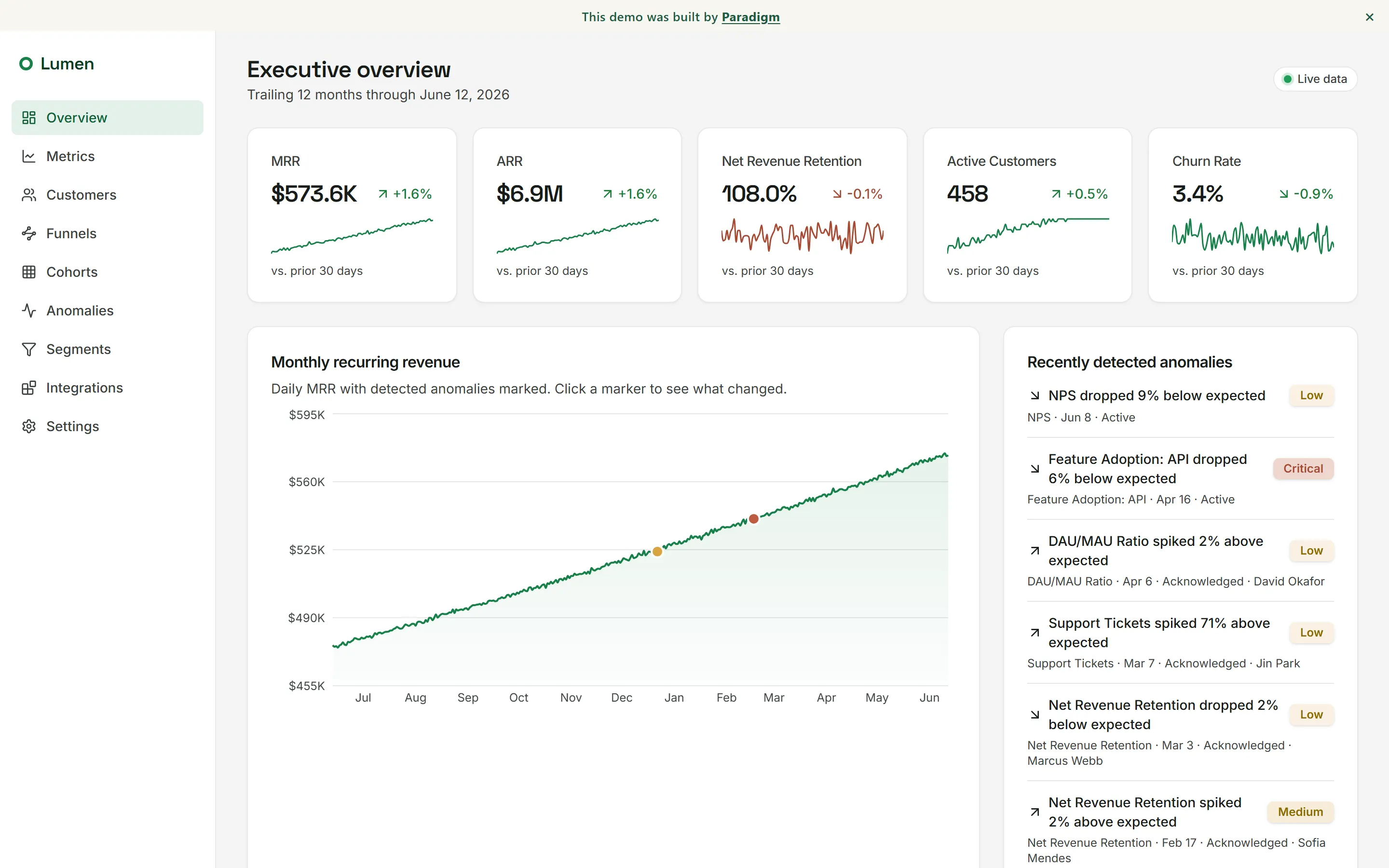Click the Jan x-axis label

674,697
